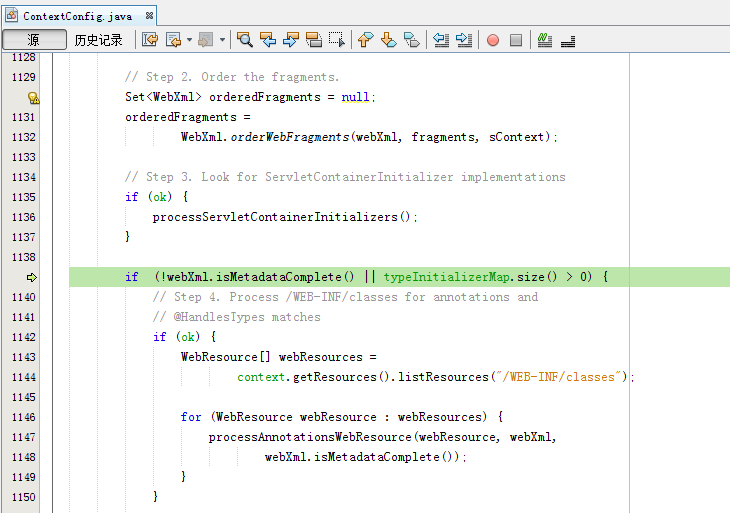Screen dimensions: 730x513
Task: Click green program counter arrow in gutter
Action: point(32,277)
